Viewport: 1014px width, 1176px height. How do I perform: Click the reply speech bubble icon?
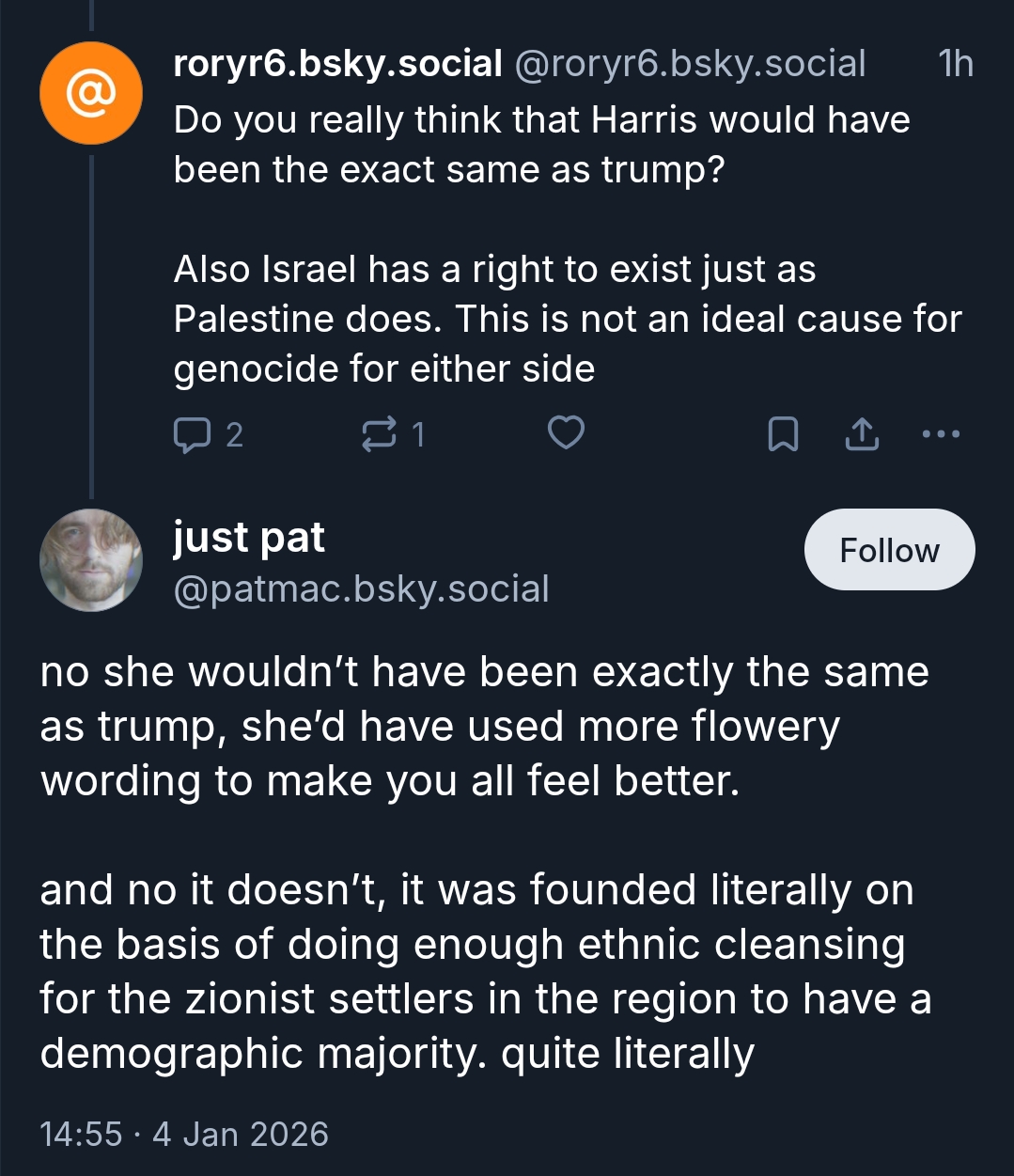[x=192, y=434]
